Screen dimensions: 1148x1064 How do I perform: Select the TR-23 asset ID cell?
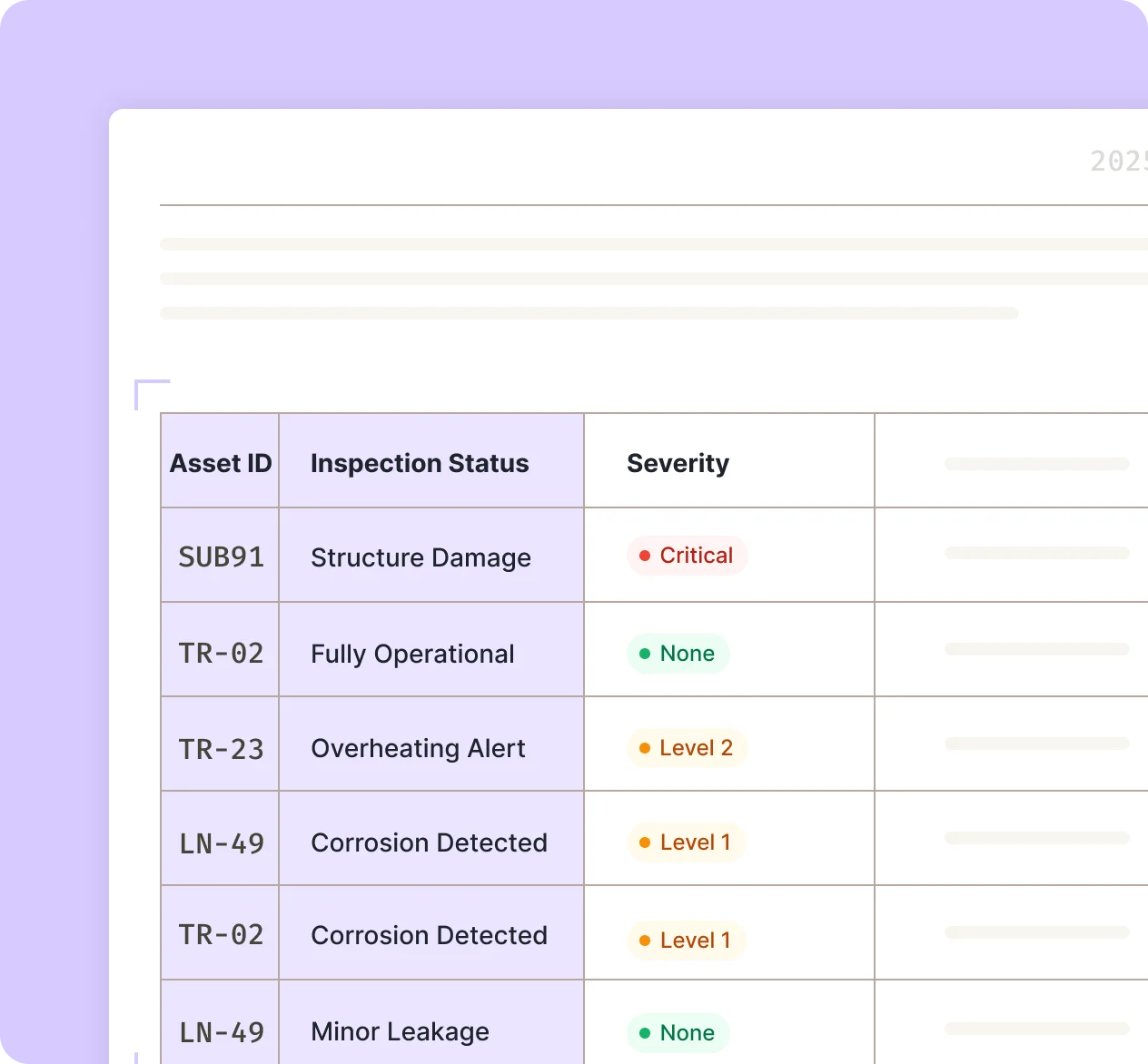coord(221,749)
